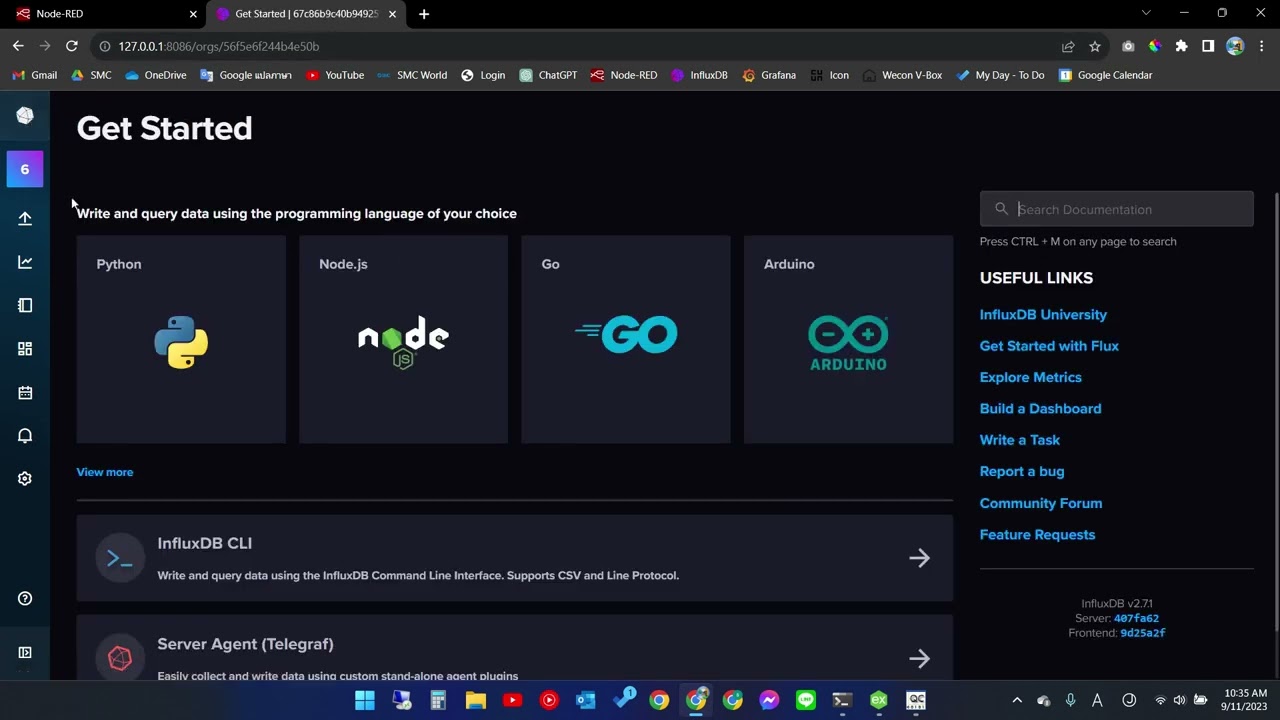Select the Arduino language card
This screenshot has height=720, width=1280.
(848, 339)
